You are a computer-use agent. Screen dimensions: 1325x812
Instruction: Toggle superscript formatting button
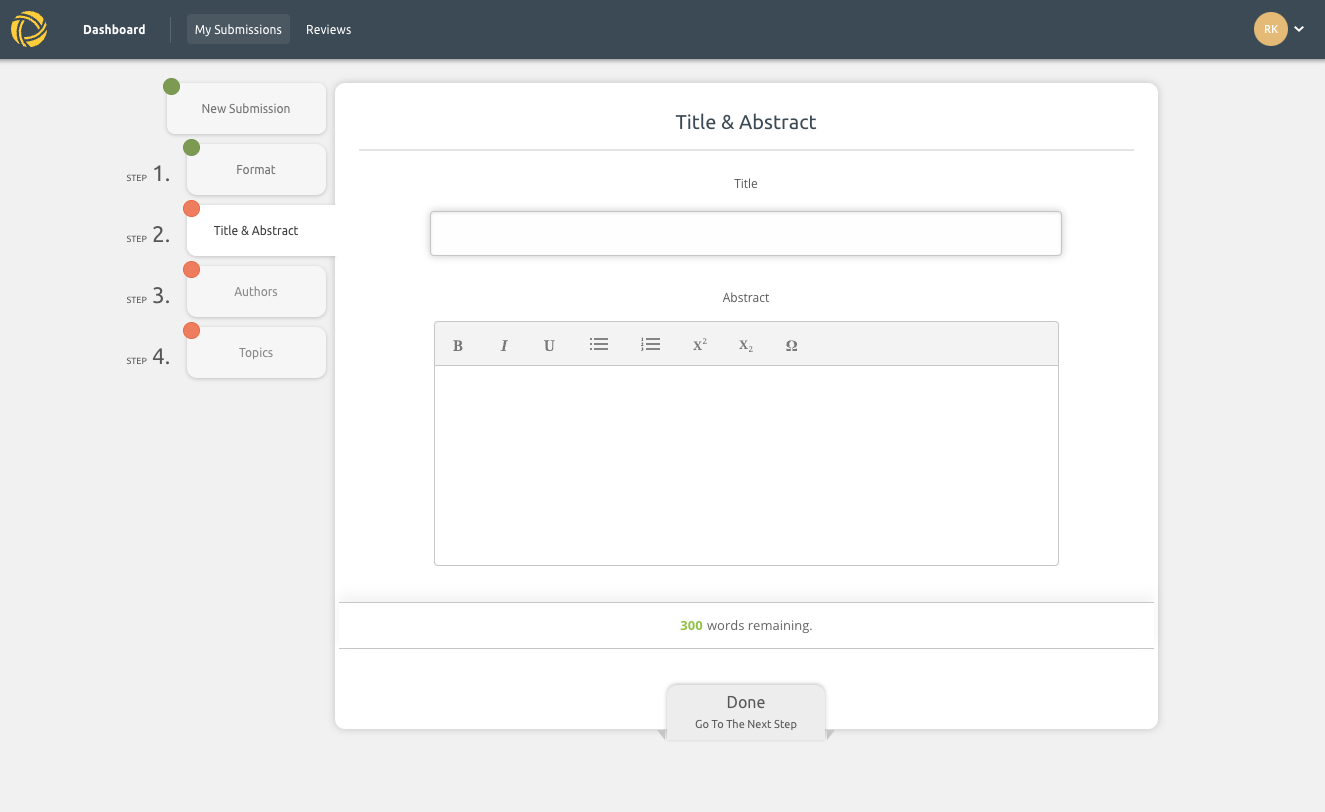click(699, 346)
